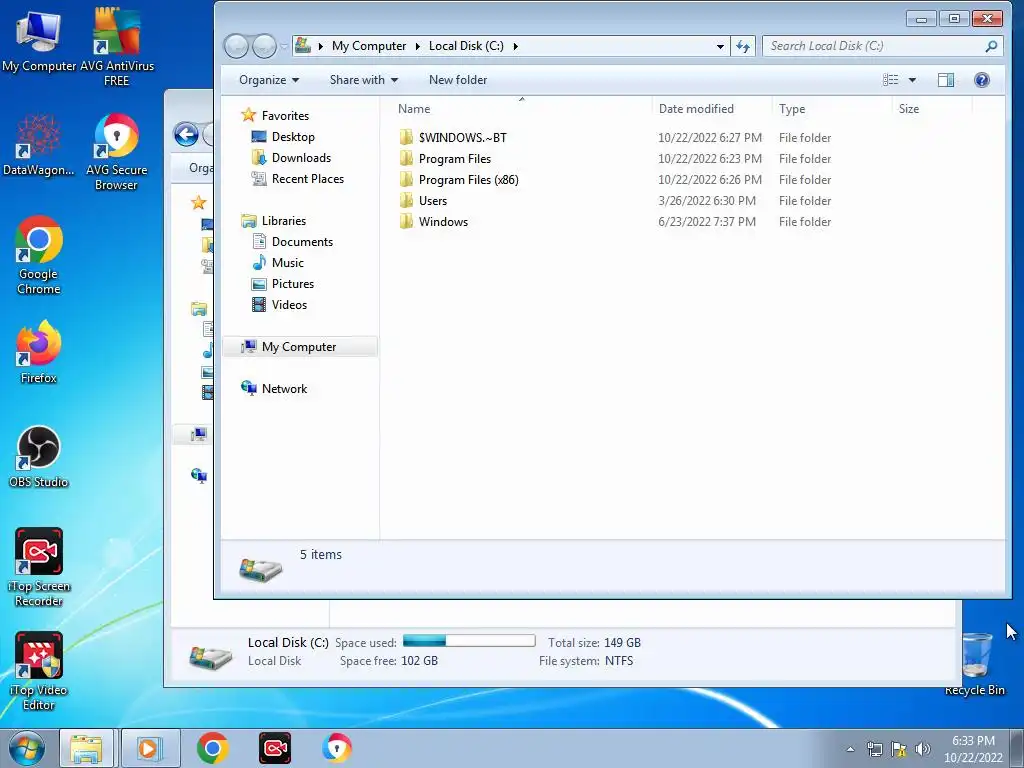Click the taskbar clock showing 6:33 PM
Viewport: 1024px width, 768px height.
coord(973,749)
